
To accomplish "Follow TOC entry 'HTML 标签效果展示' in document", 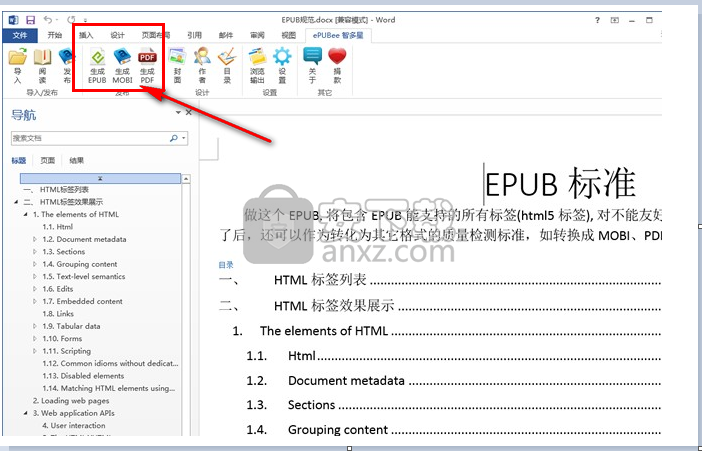I will (334, 305).
